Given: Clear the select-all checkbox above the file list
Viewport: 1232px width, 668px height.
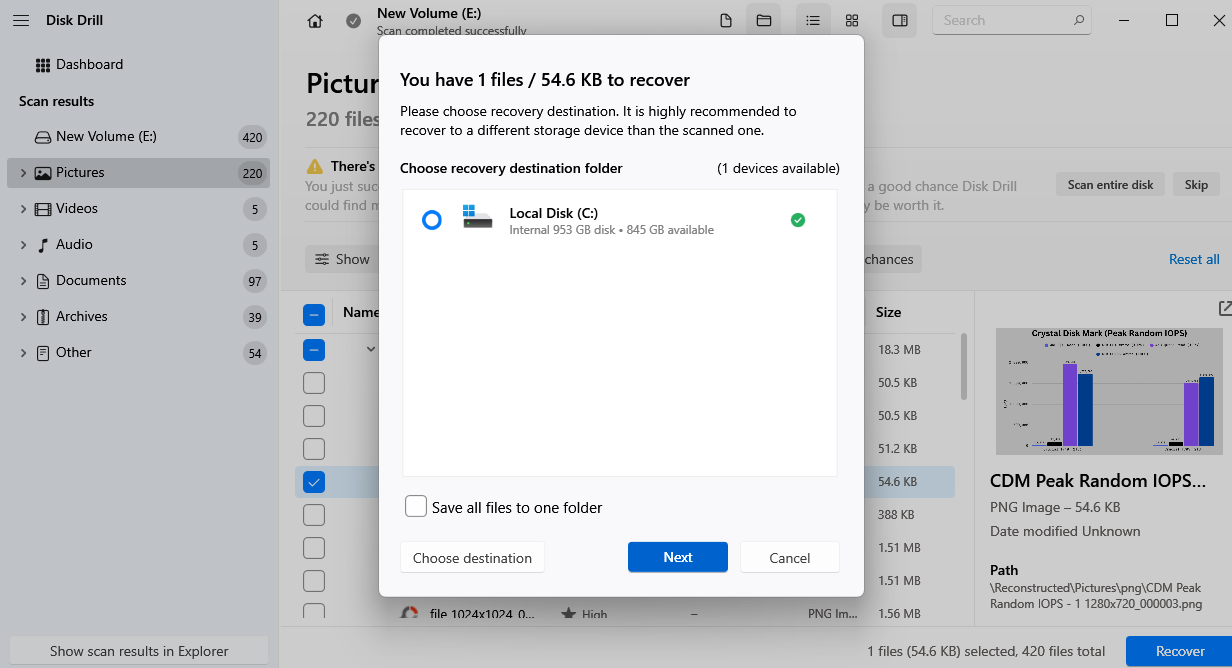Looking at the screenshot, I should pos(314,313).
